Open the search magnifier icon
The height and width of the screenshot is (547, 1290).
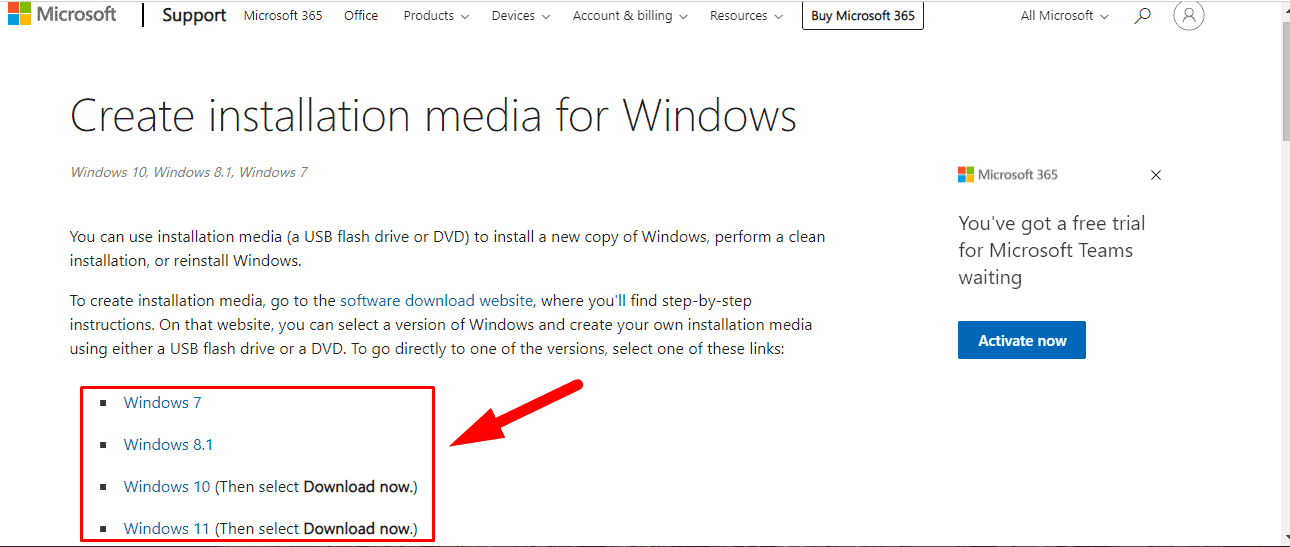(x=1143, y=16)
